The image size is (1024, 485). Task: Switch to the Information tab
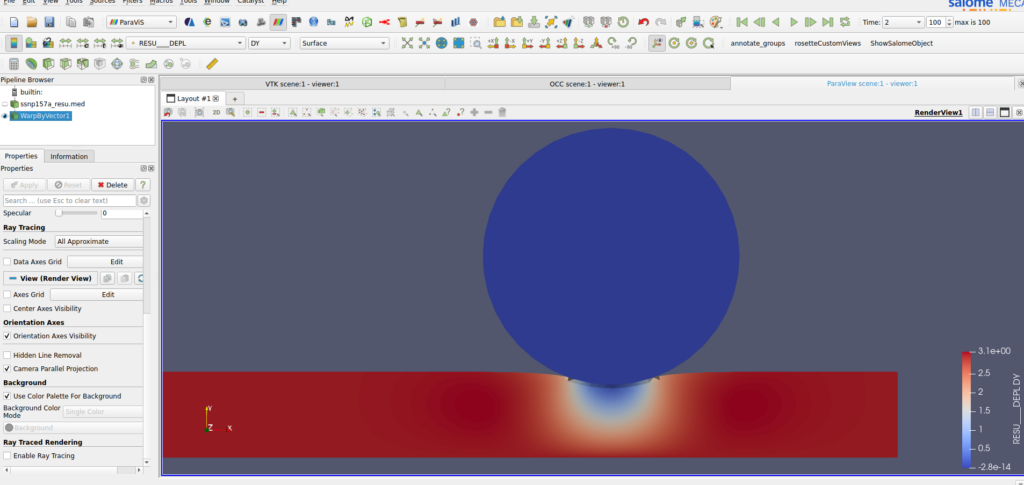[x=69, y=156]
